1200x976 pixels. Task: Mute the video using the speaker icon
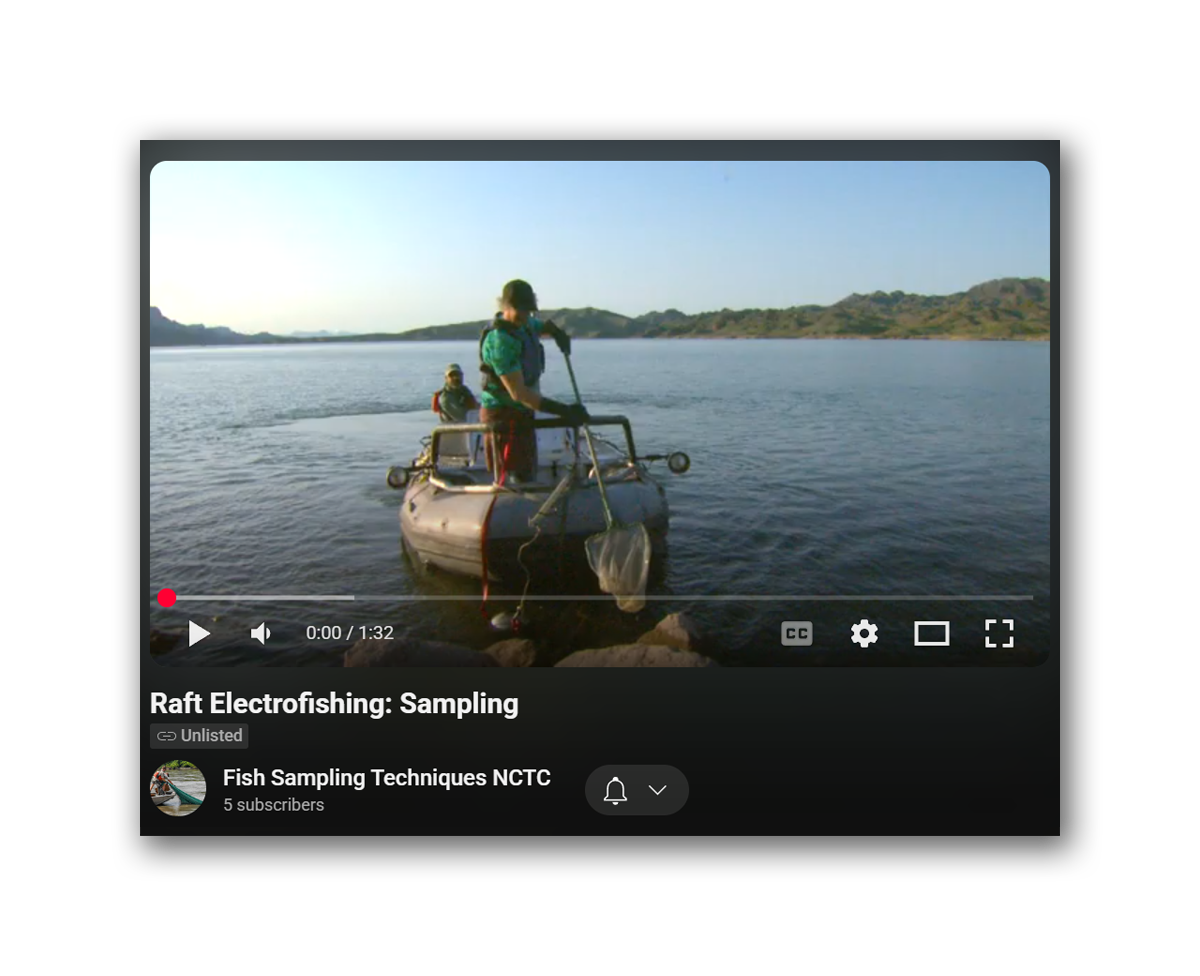261,633
